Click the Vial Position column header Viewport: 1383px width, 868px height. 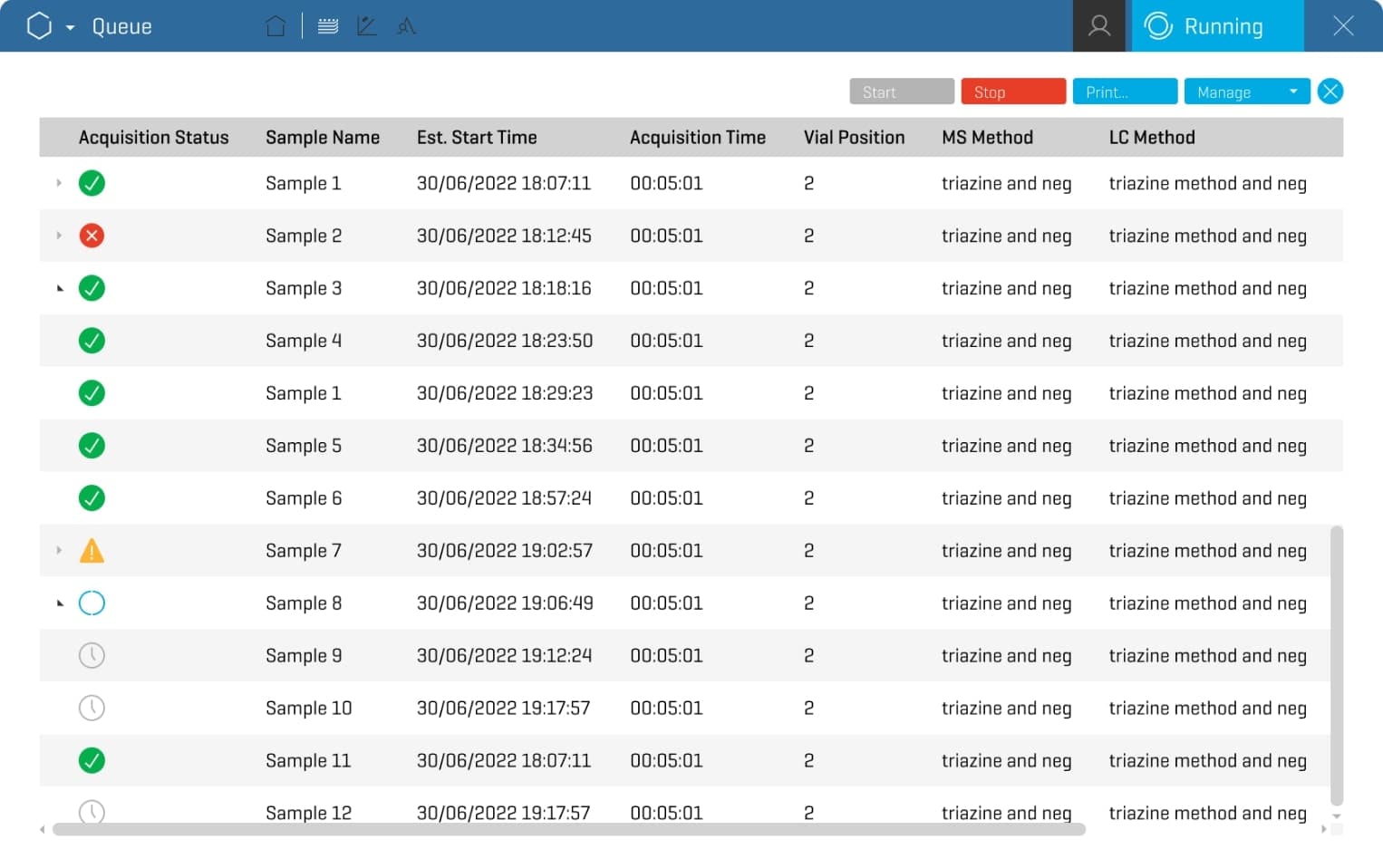point(854,138)
